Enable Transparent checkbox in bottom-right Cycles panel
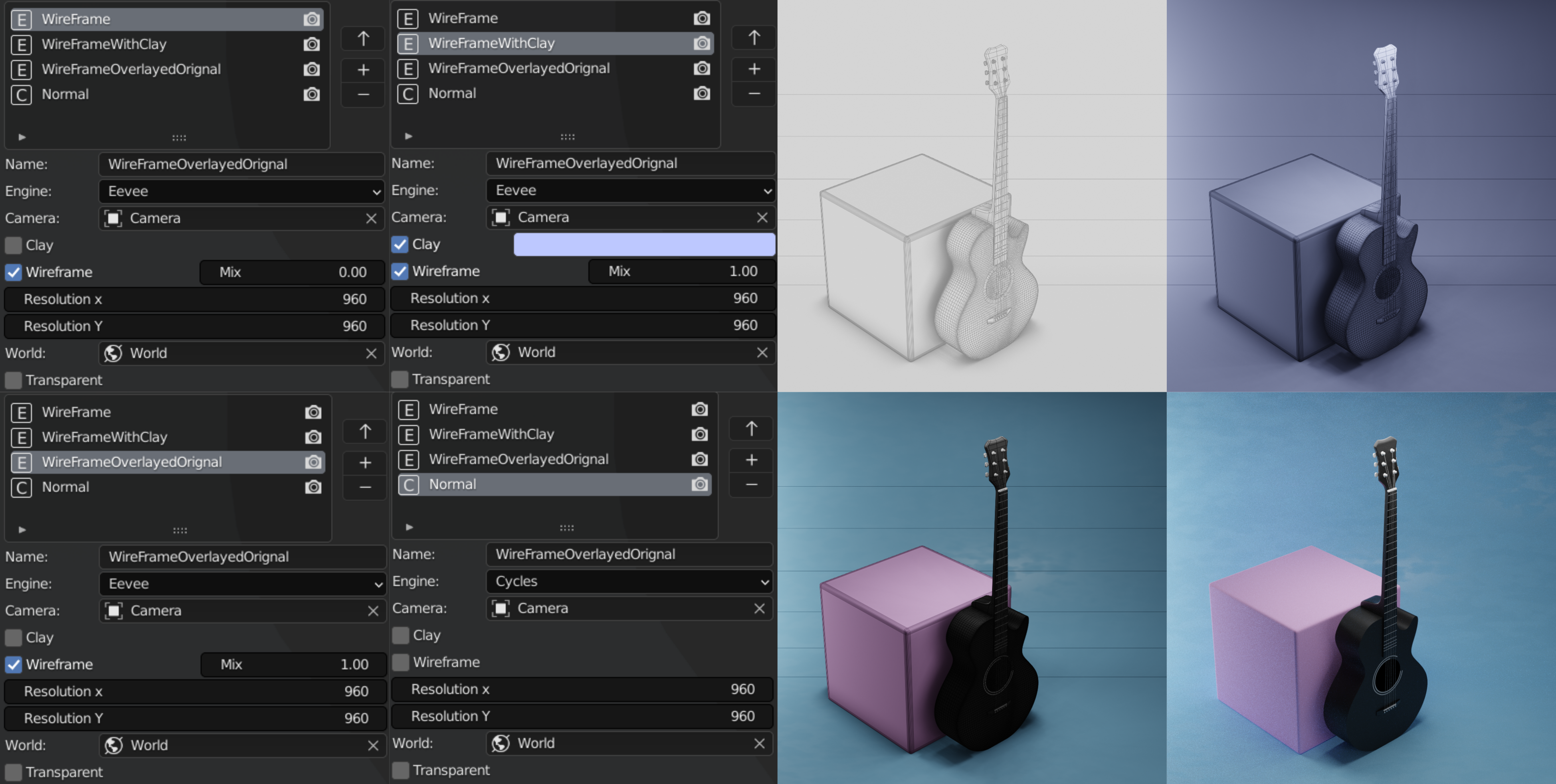Image resolution: width=1556 pixels, height=784 pixels. point(400,770)
